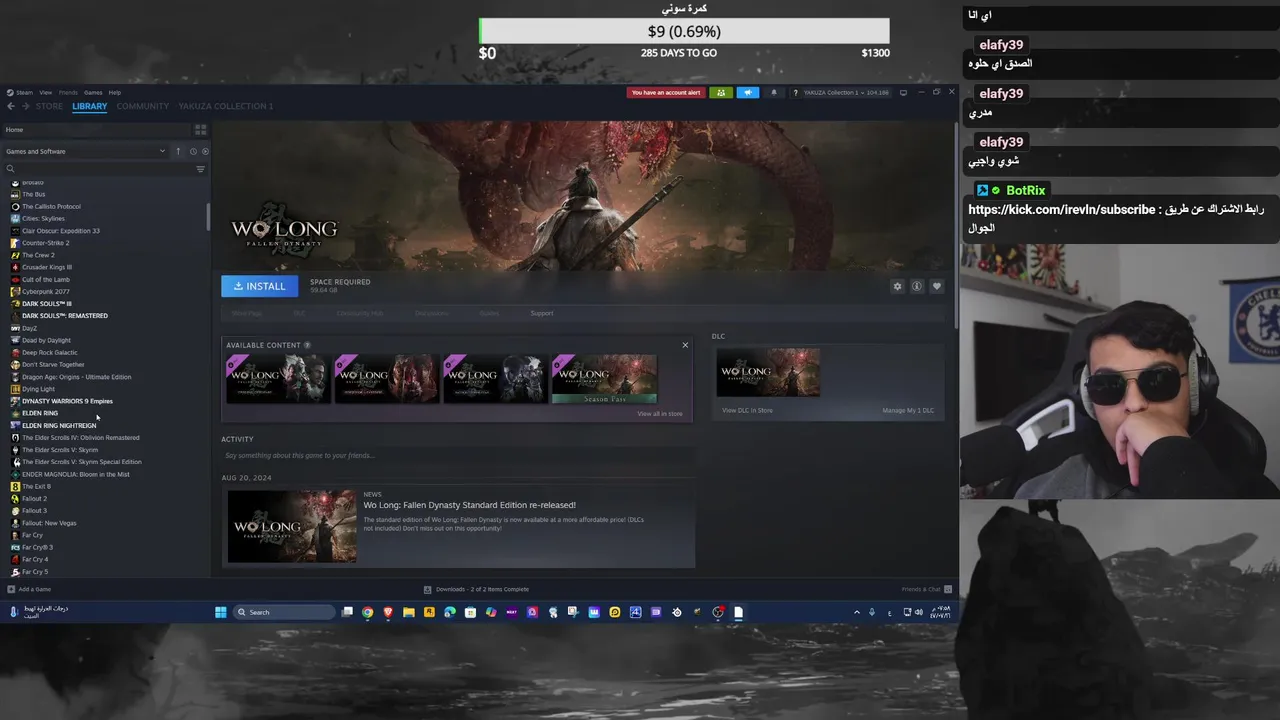Select The Callisto Protocol in the library

click(x=51, y=207)
